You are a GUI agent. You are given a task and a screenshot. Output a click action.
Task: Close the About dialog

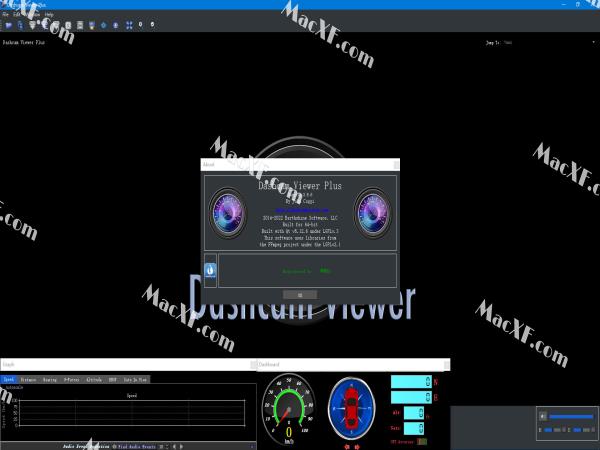click(x=396, y=165)
